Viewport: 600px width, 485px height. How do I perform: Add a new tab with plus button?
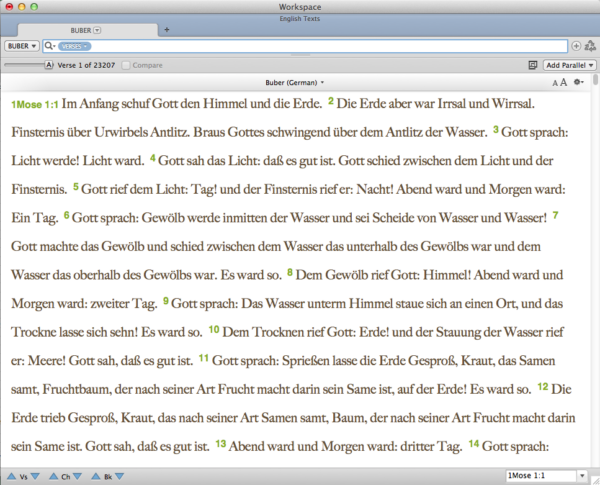pos(166,29)
